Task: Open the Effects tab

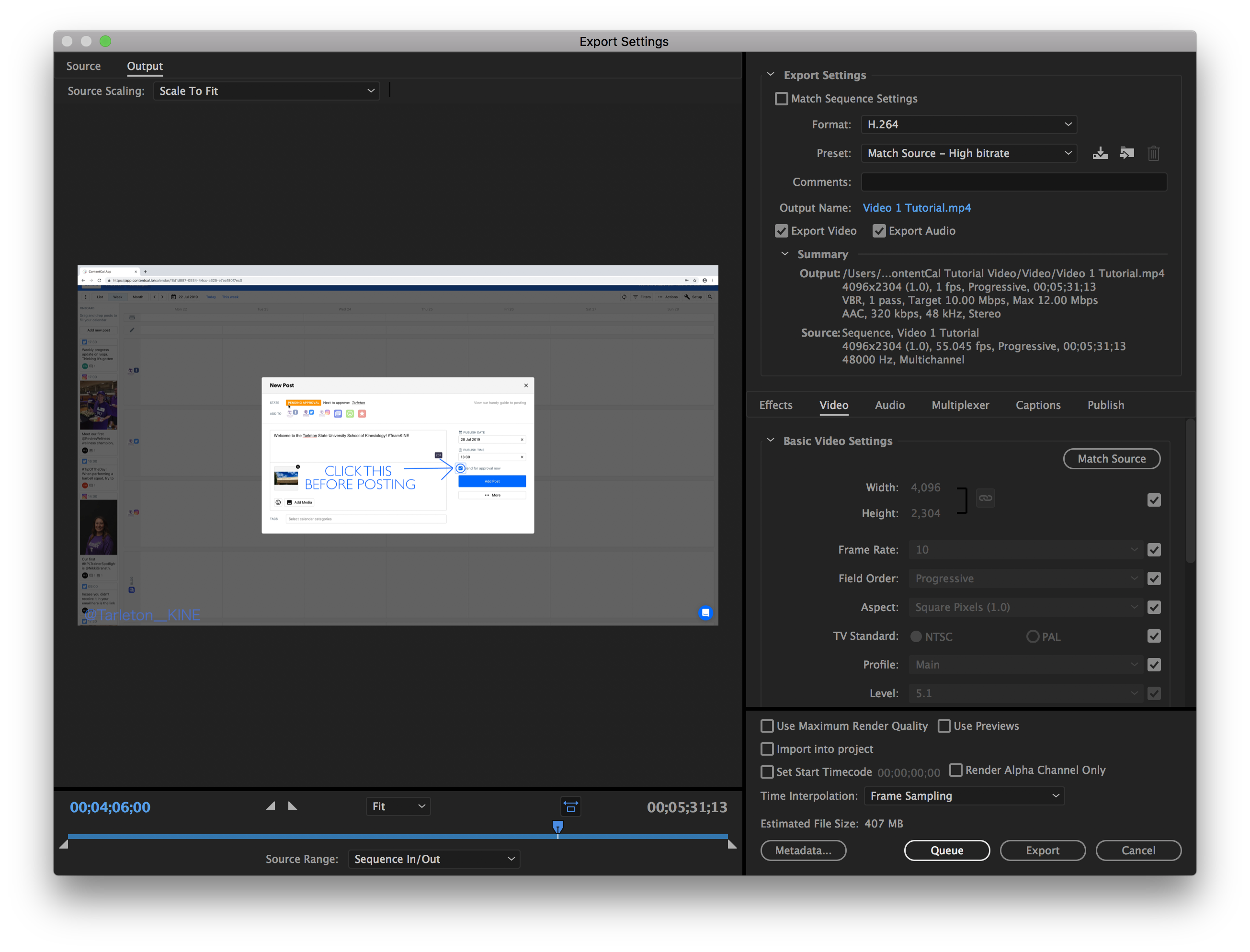Action: (776, 405)
